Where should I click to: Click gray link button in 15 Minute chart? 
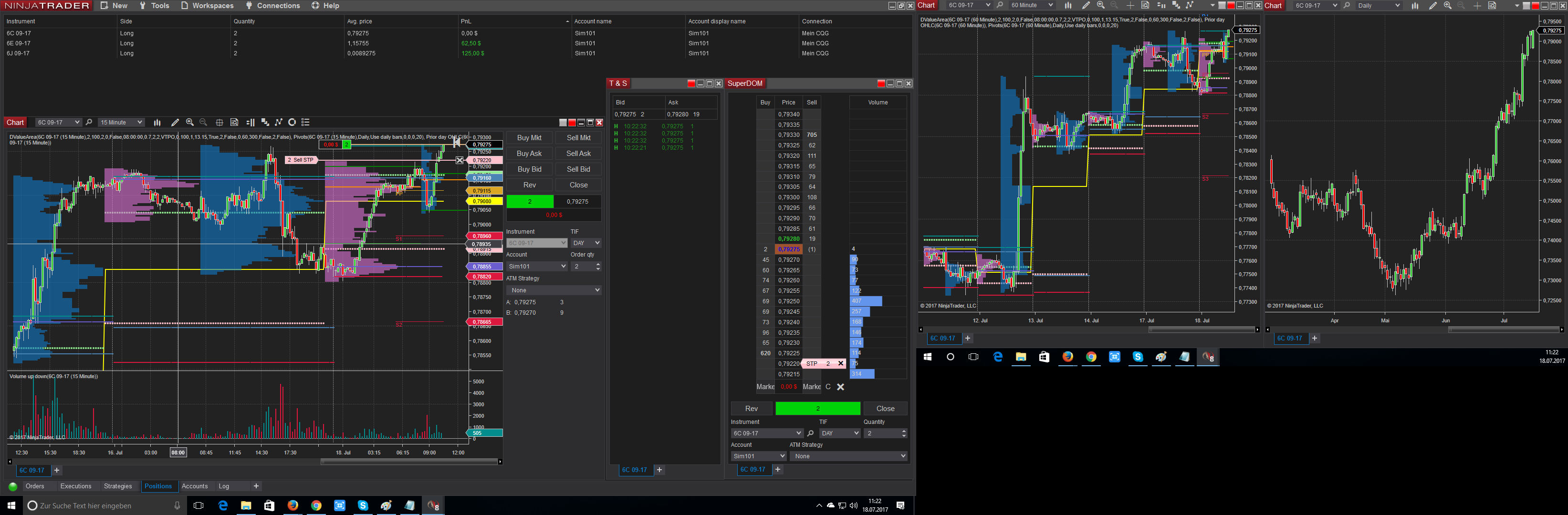[563, 122]
